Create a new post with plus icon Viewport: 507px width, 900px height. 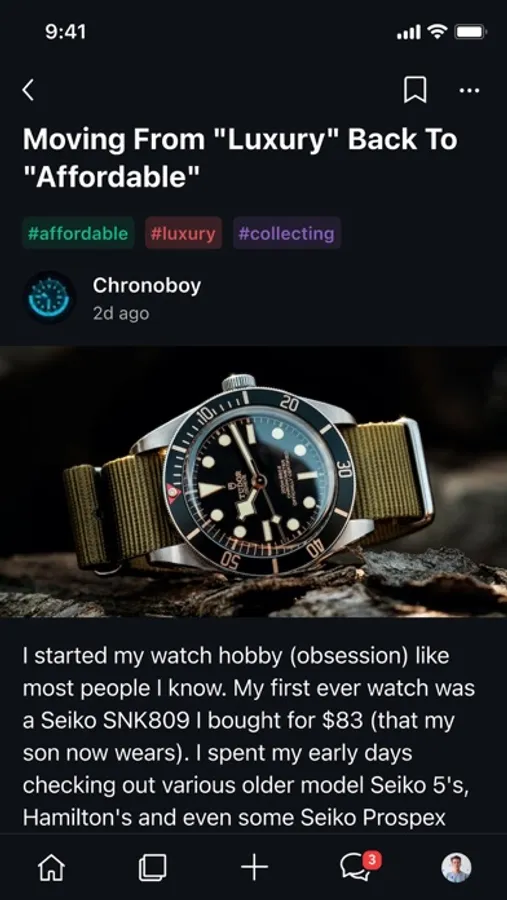coord(254,867)
